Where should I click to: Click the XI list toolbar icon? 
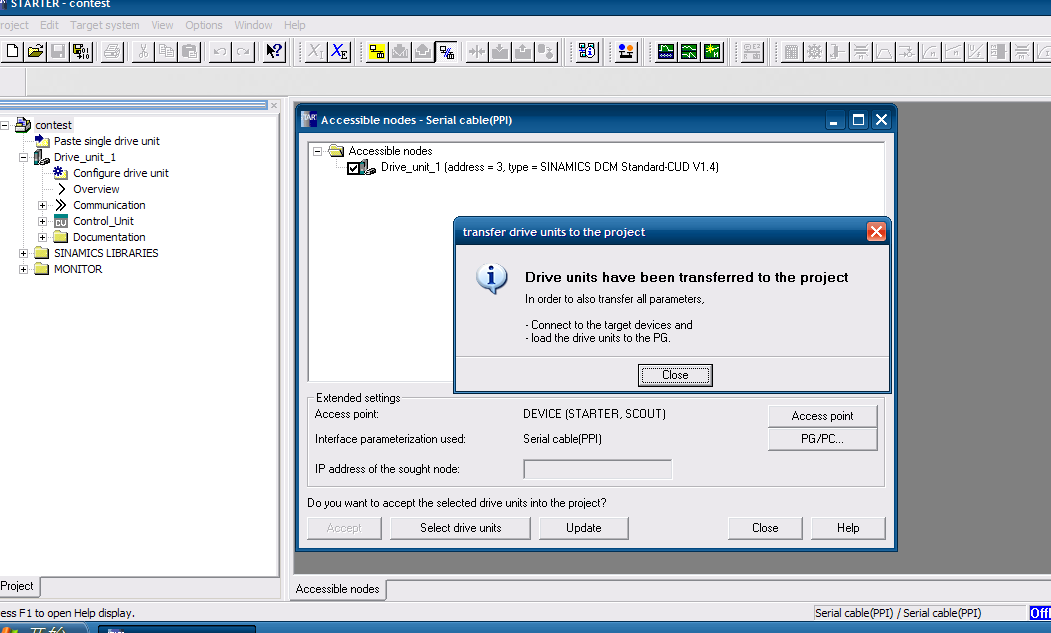316,52
